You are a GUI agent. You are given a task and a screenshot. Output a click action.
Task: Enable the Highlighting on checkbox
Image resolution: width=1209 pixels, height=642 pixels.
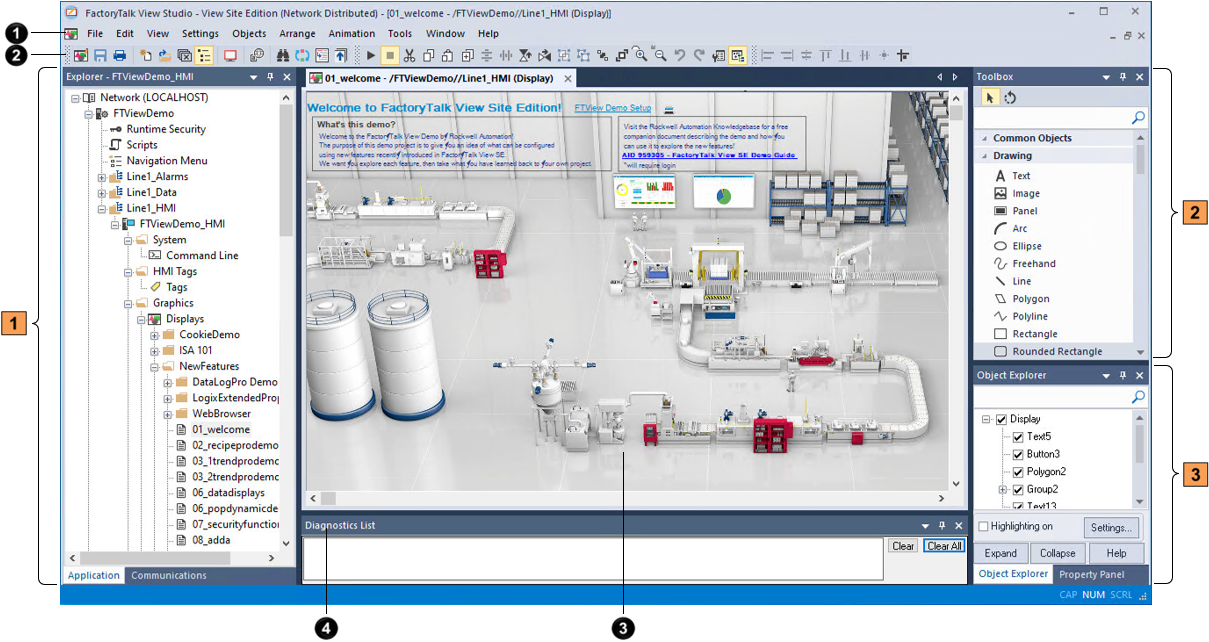coord(984,527)
